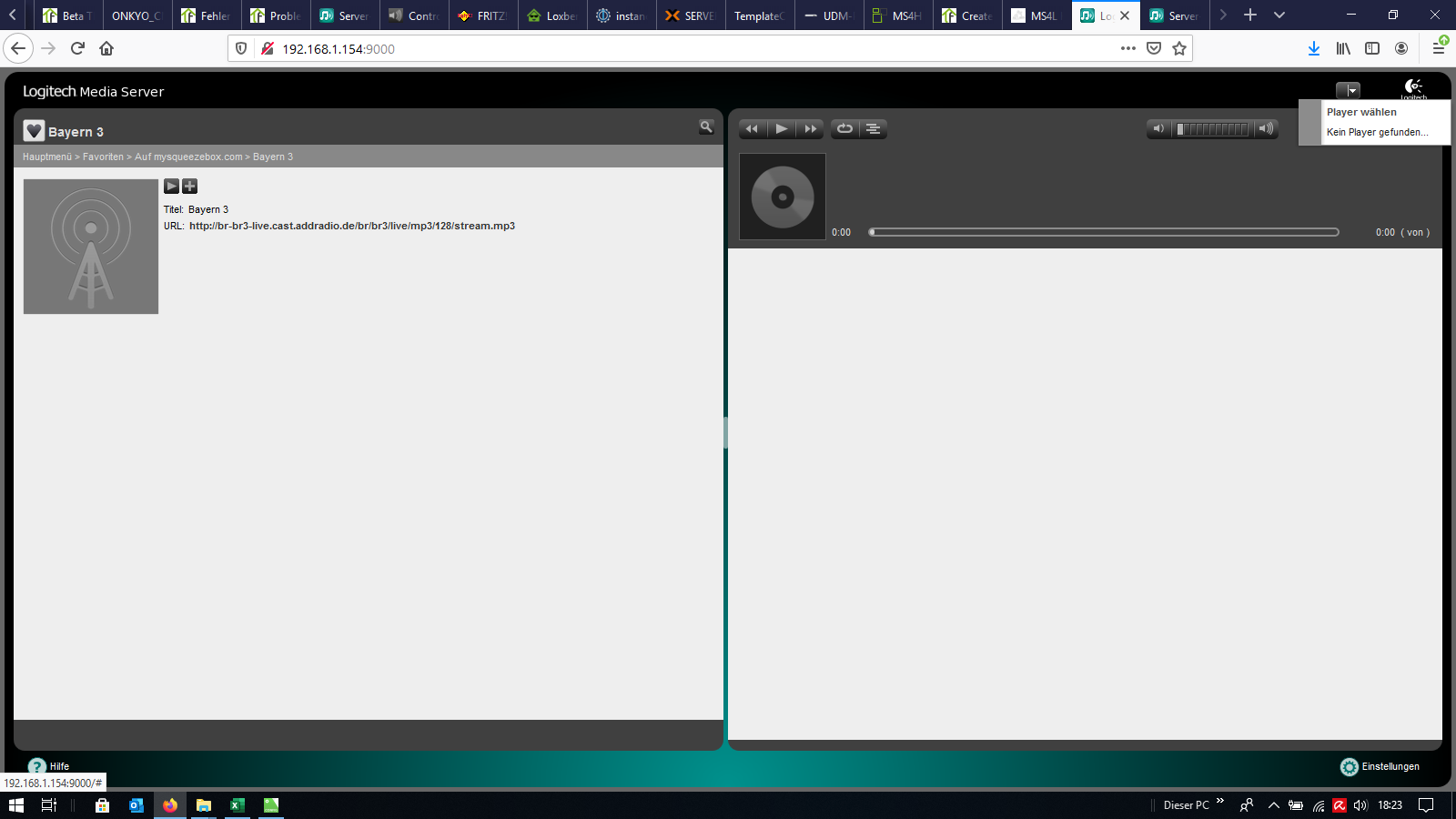Save page to Pocket
Screen dimensions: 1456x819
tap(1154, 48)
